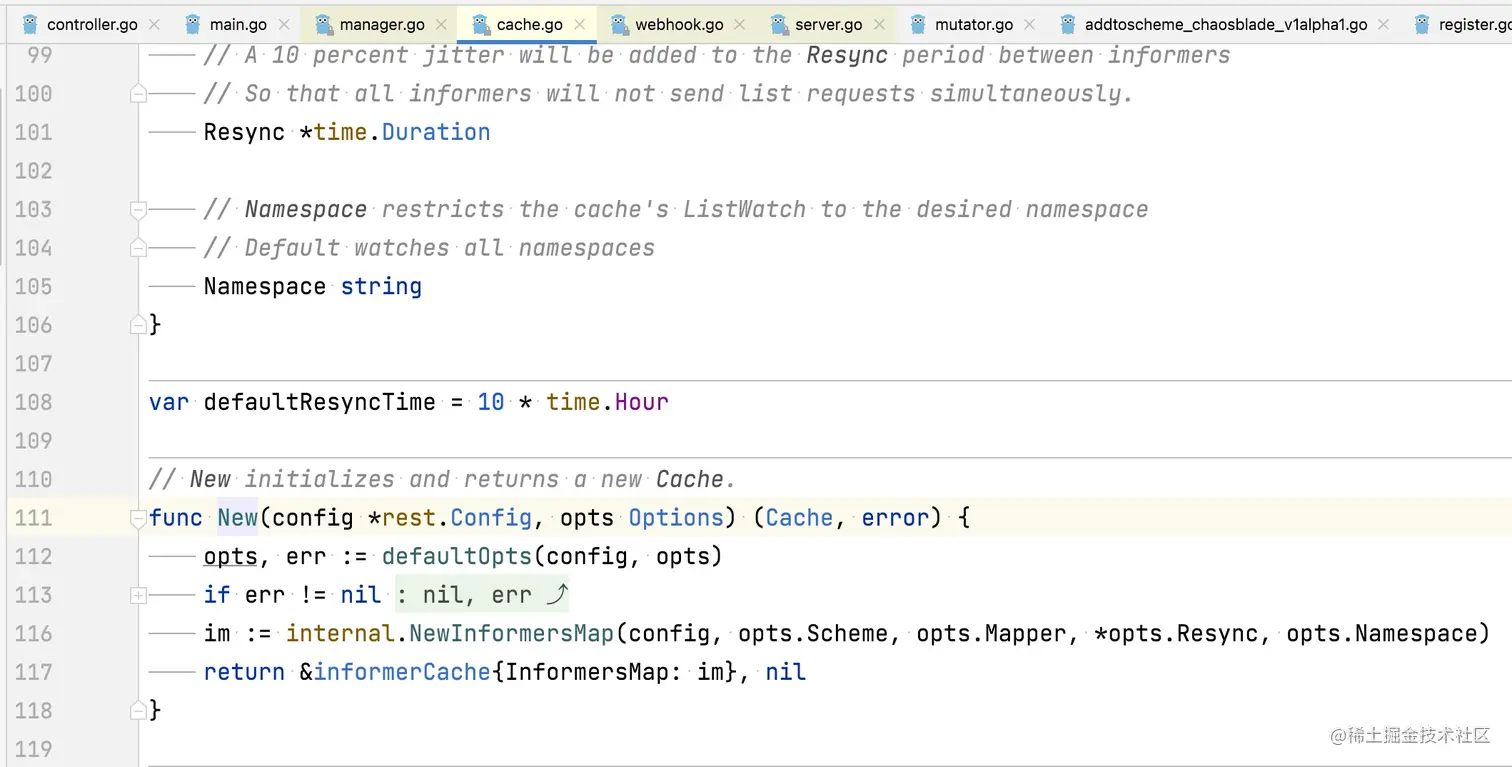Close the webhook.go tab
This screenshot has width=1512, height=767.
pos(740,24)
